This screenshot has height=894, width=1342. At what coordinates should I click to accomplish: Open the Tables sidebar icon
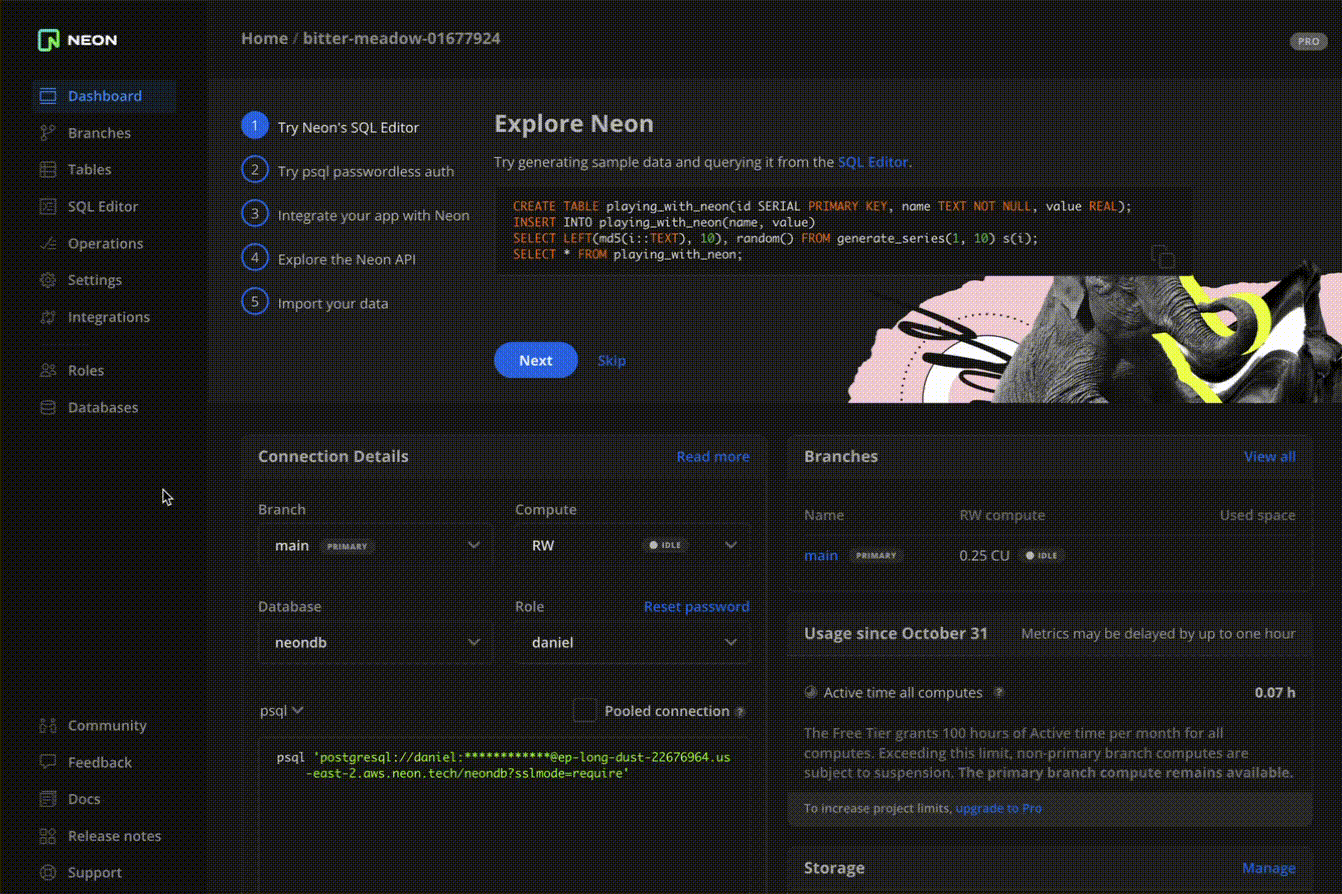pyautogui.click(x=47, y=170)
